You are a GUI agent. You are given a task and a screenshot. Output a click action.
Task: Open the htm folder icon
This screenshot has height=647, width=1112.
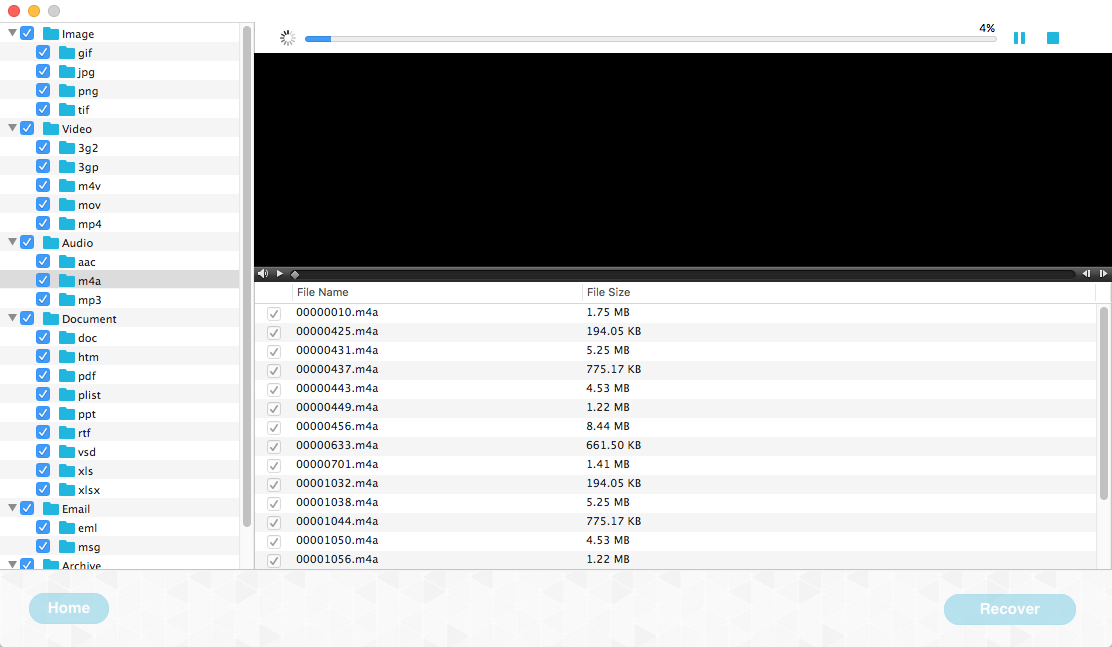click(x=67, y=357)
